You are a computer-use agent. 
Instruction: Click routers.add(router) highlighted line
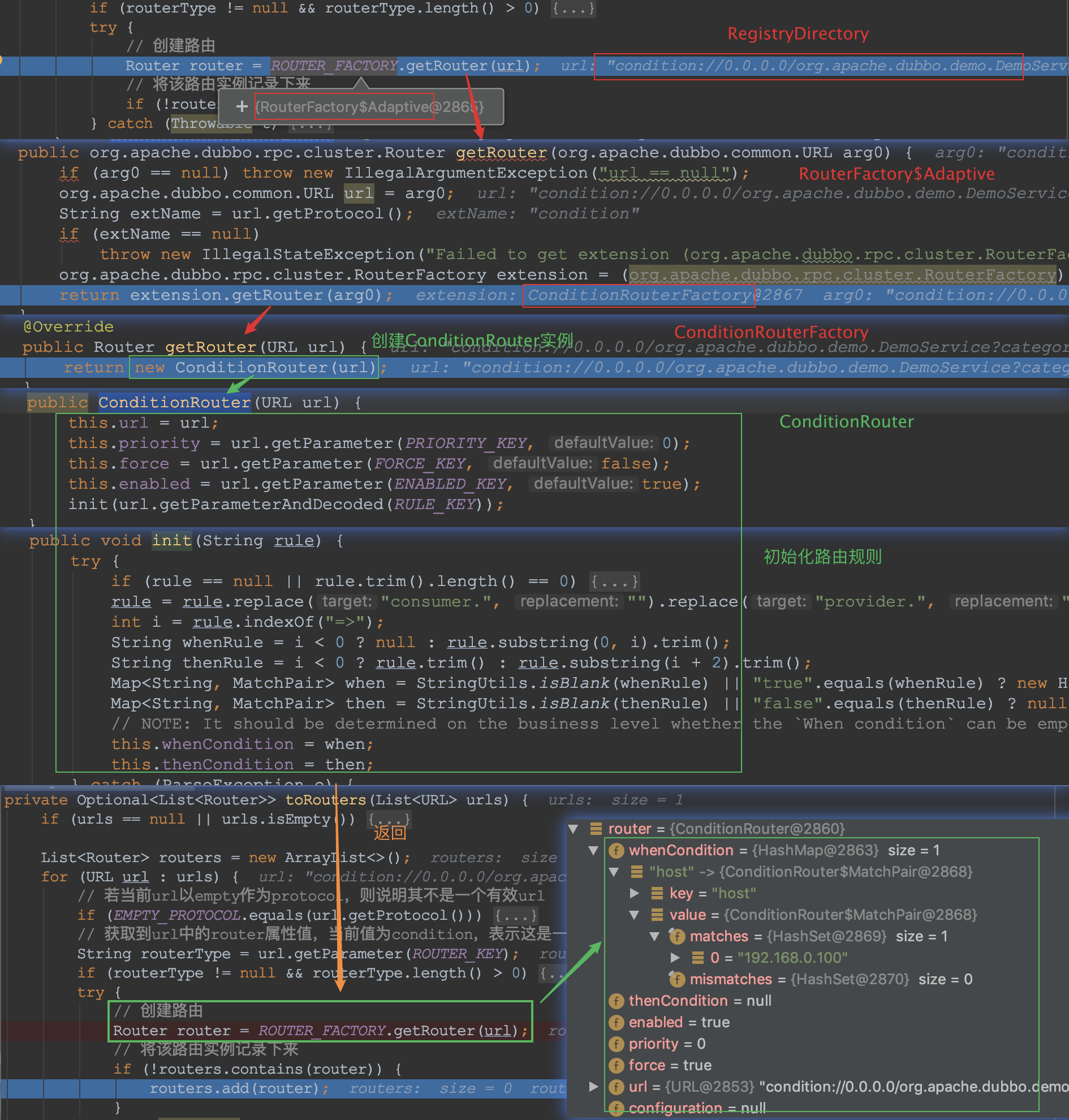coord(285,1089)
